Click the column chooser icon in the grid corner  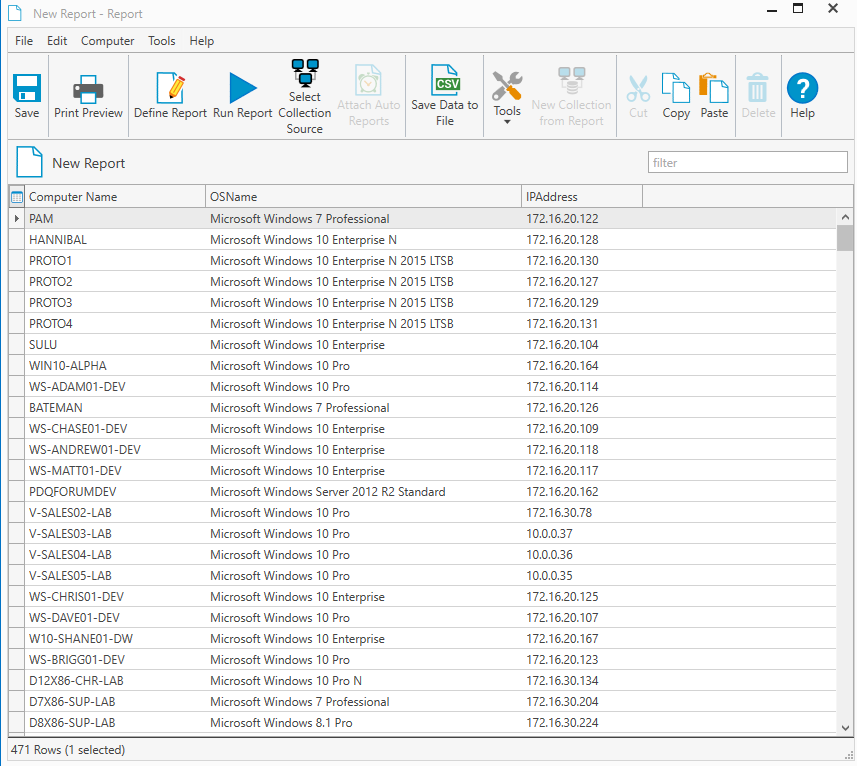coord(16,196)
